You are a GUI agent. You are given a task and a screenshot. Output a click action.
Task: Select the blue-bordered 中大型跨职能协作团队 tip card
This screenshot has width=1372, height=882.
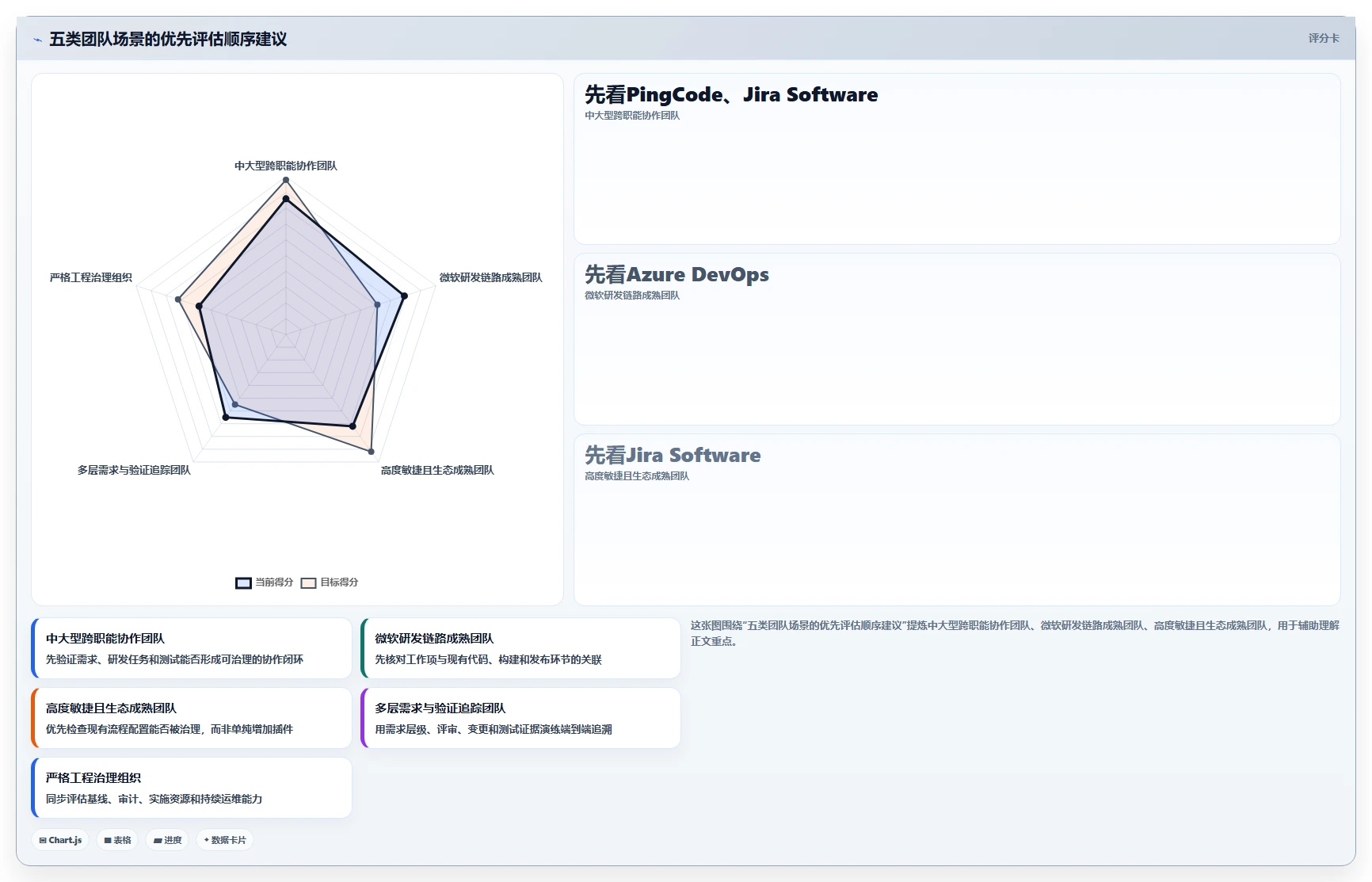point(192,648)
